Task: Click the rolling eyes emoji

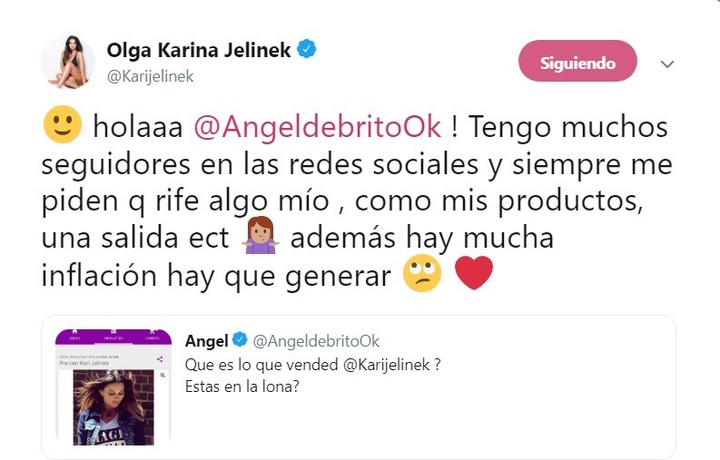Action: (x=422, y=273)
